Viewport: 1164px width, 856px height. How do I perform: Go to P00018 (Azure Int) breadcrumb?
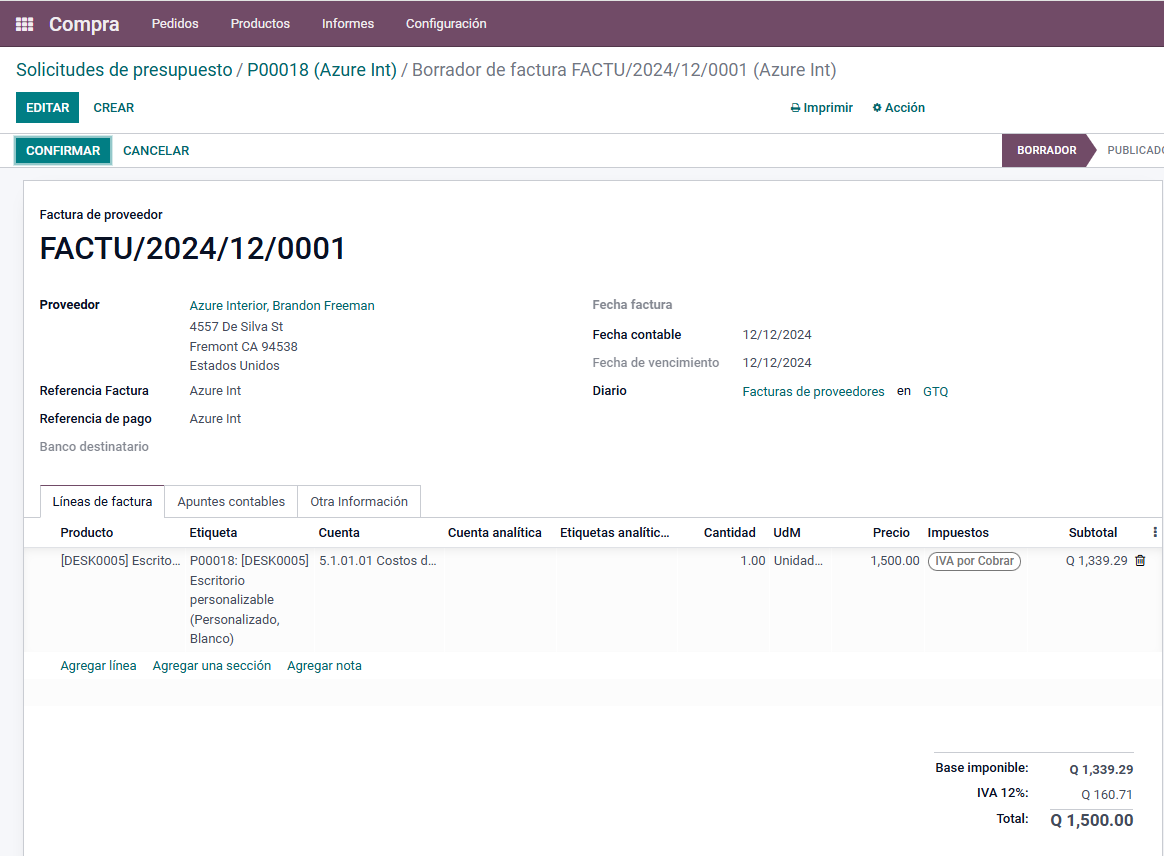(322, 70)
